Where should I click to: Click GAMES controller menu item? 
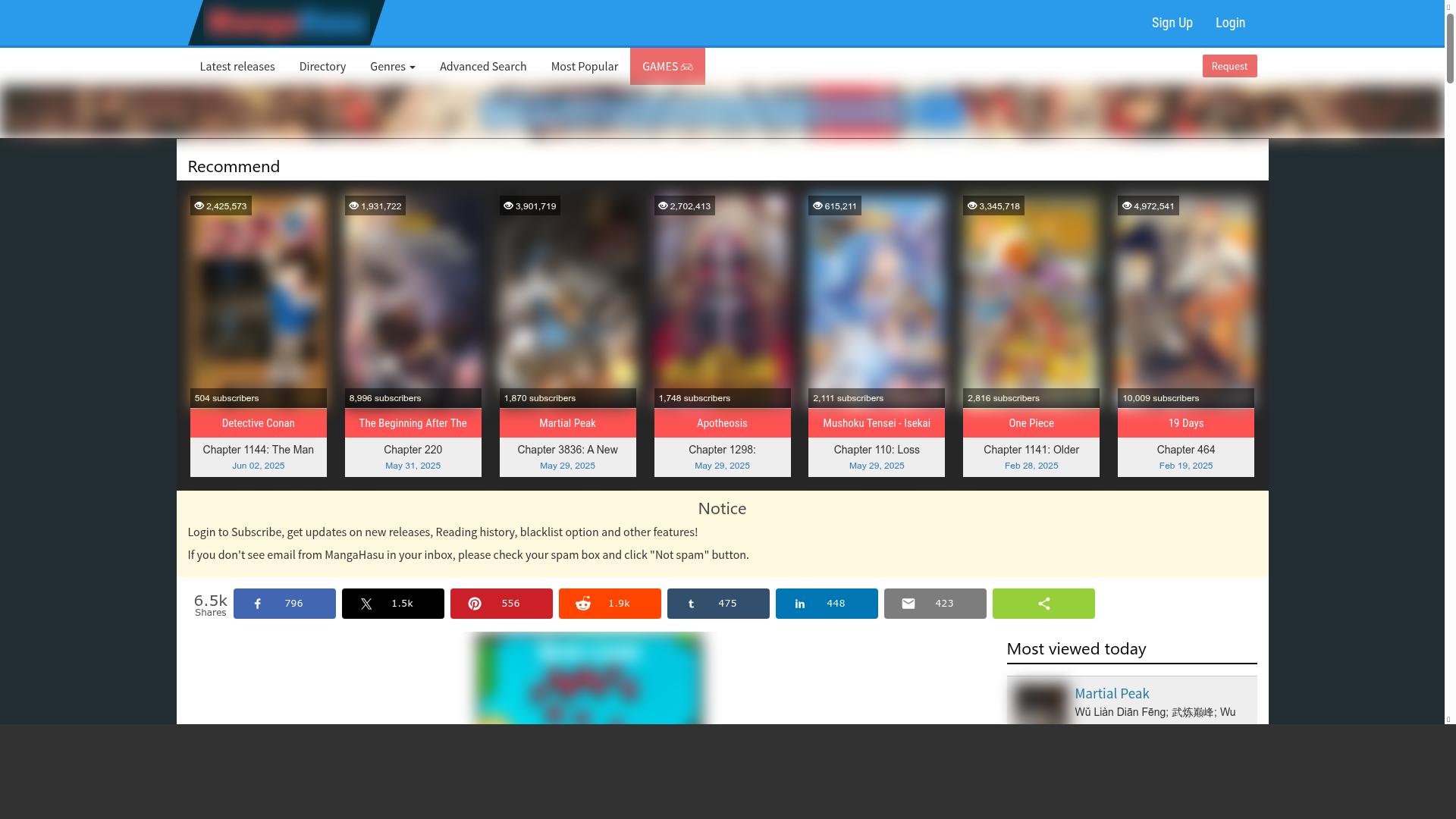coord(667,67)
